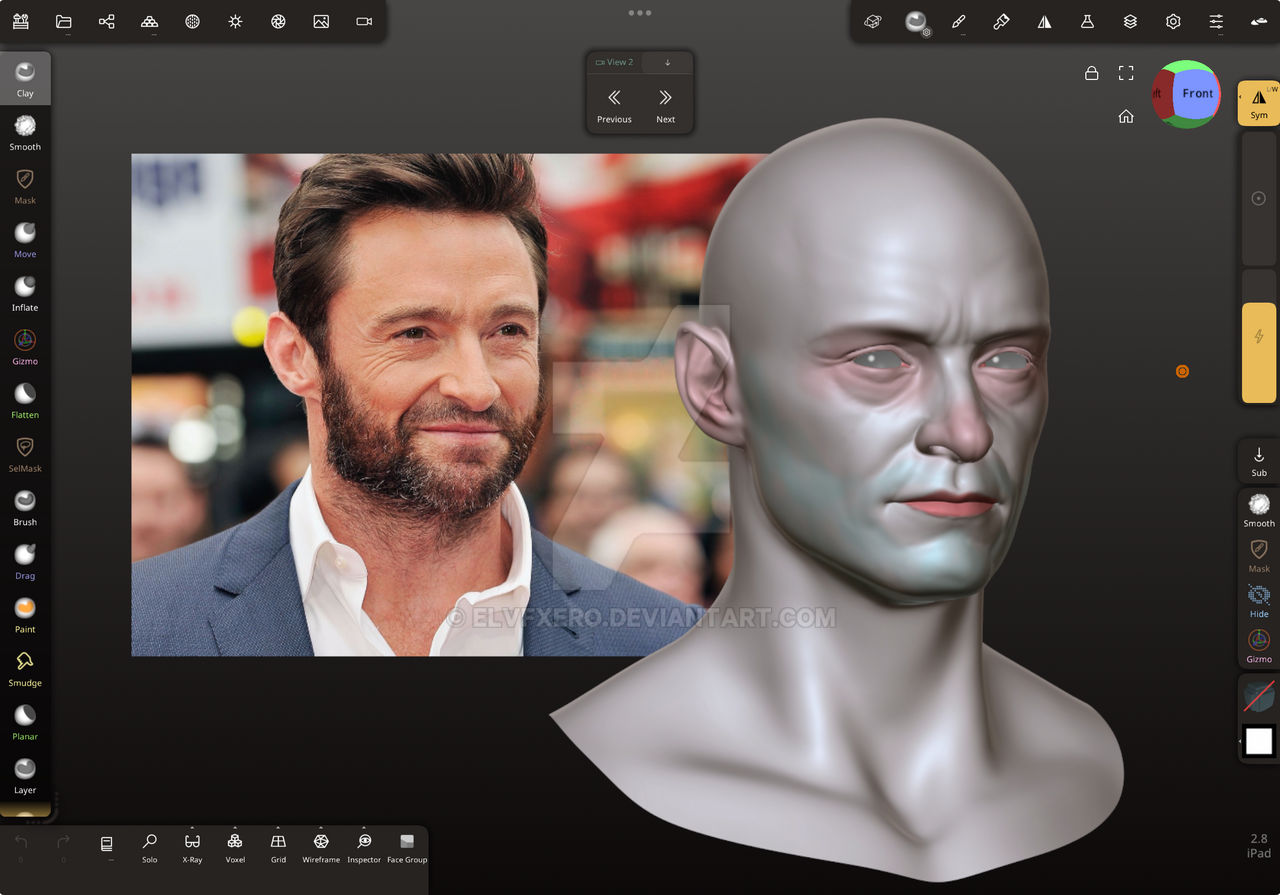The height and width of the screenshot is (895, 1280).
Task: Toggle the Grid display
Action: pyautogui.click(x=278, y=848)
